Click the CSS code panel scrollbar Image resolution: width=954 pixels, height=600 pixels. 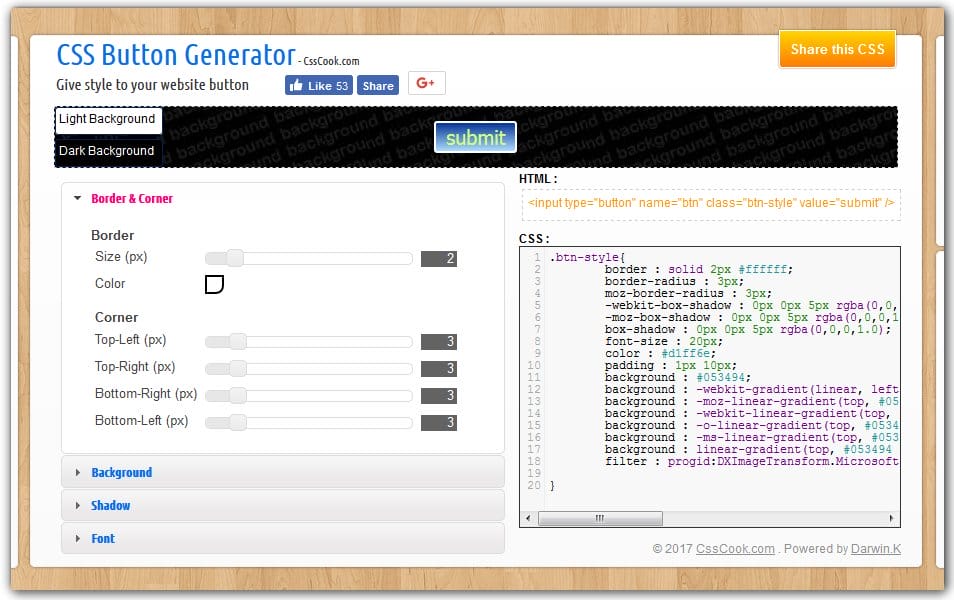point(600,518)
